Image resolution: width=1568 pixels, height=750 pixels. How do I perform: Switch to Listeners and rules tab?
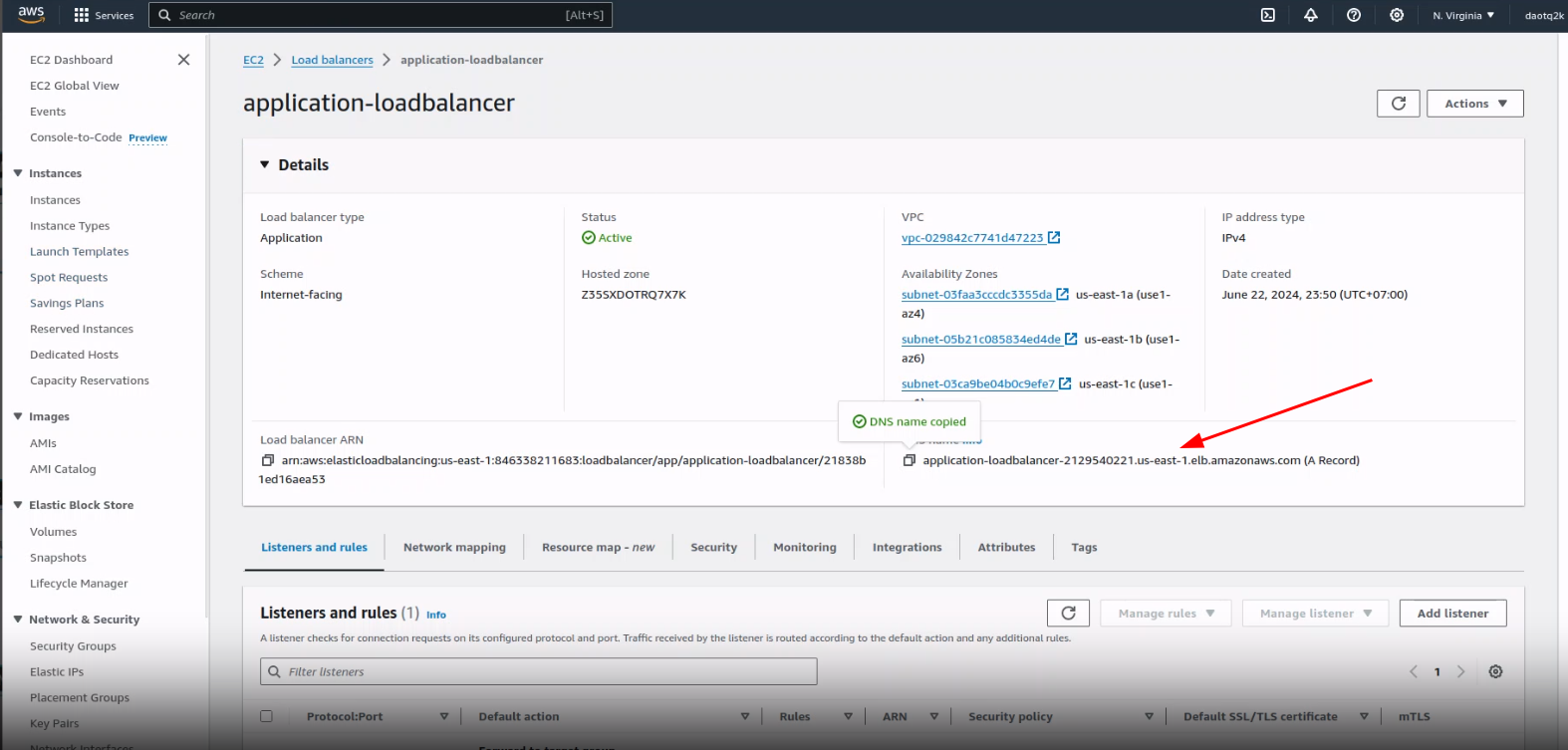[x=314, y=548]
